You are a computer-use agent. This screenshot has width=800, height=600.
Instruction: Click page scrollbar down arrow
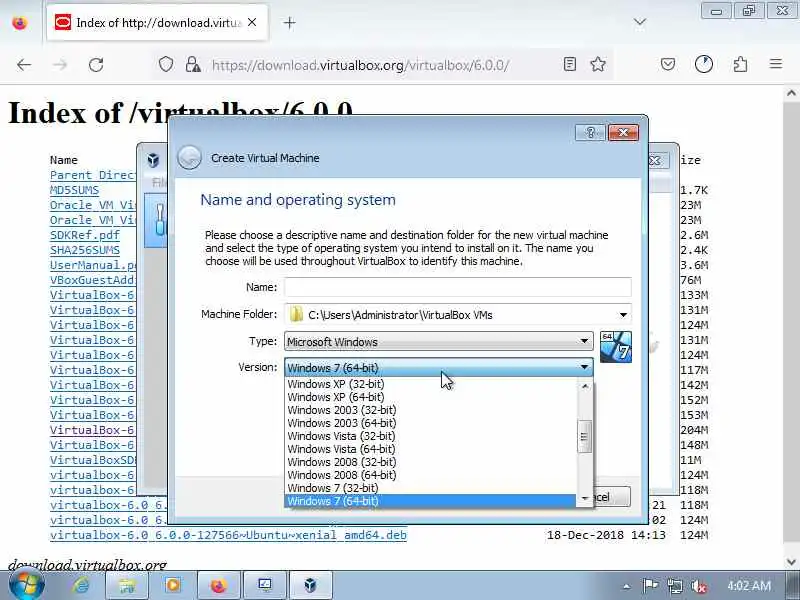791,562
